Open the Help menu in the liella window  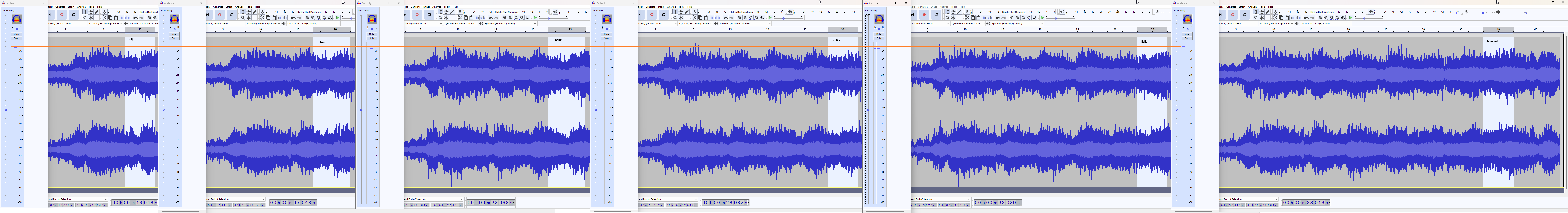[x=962, y=7]
